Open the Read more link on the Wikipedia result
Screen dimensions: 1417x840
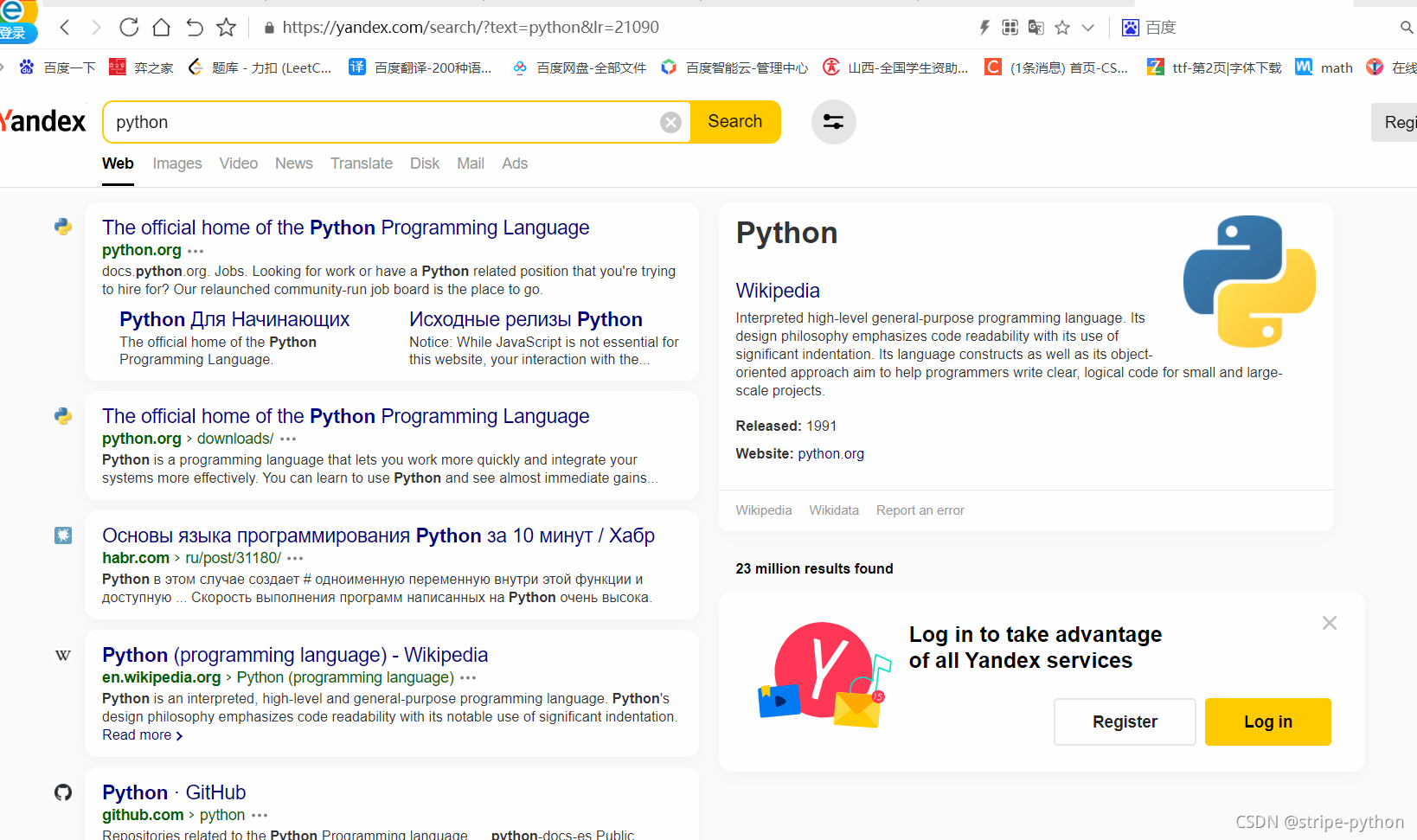pyautogui.click(x=137, y=734)
